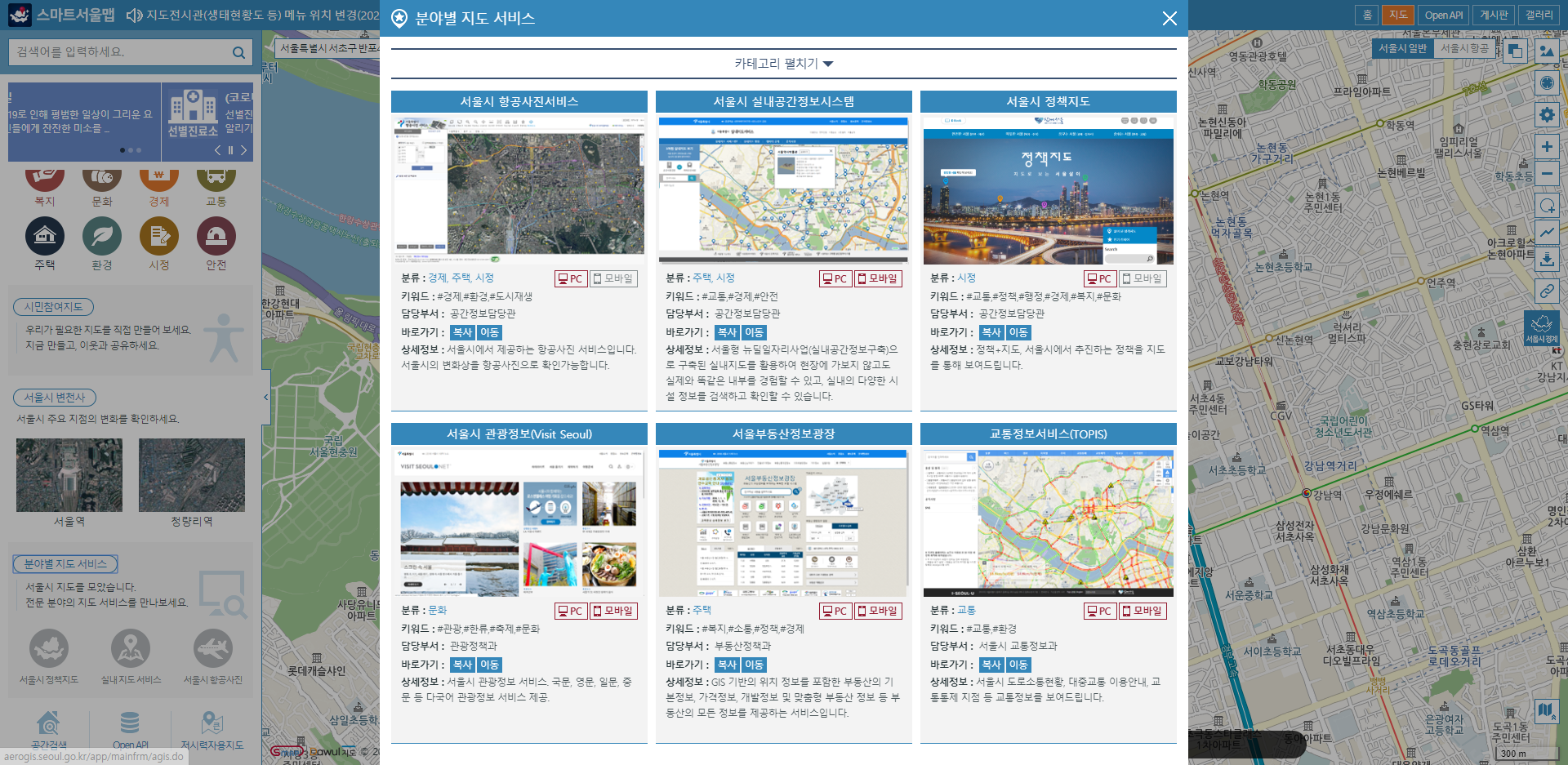Open the 실내지도 서비스 shortcut icon

(x=131, y=649)
